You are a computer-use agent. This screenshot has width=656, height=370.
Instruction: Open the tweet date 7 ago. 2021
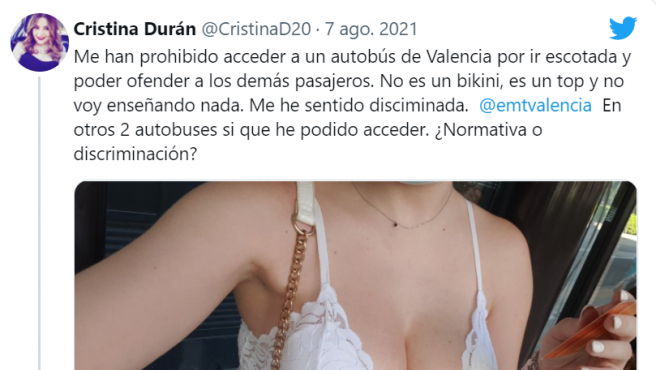click(371, 29)
